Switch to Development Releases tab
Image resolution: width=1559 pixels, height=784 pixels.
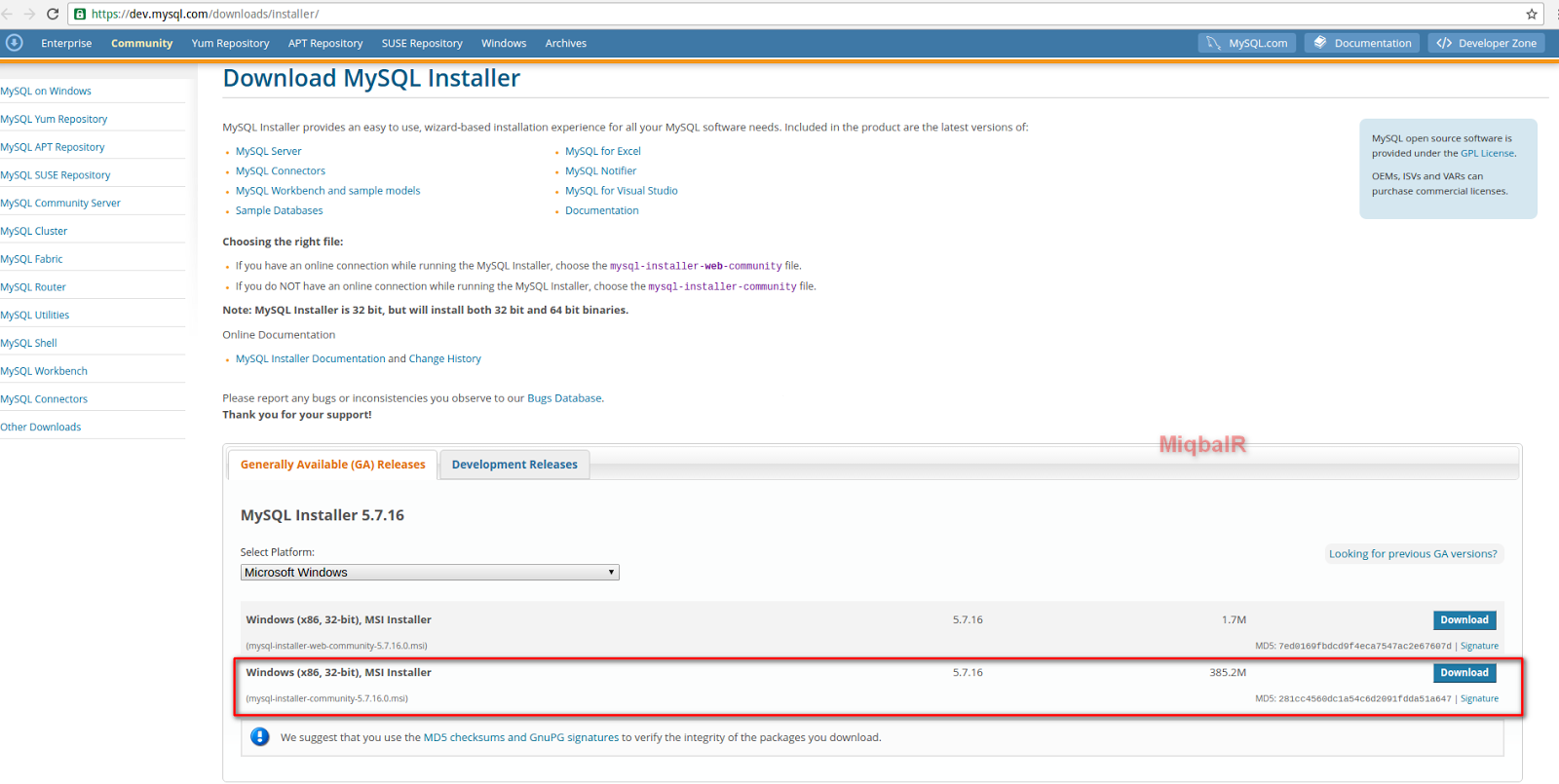[x=514, y=465]
